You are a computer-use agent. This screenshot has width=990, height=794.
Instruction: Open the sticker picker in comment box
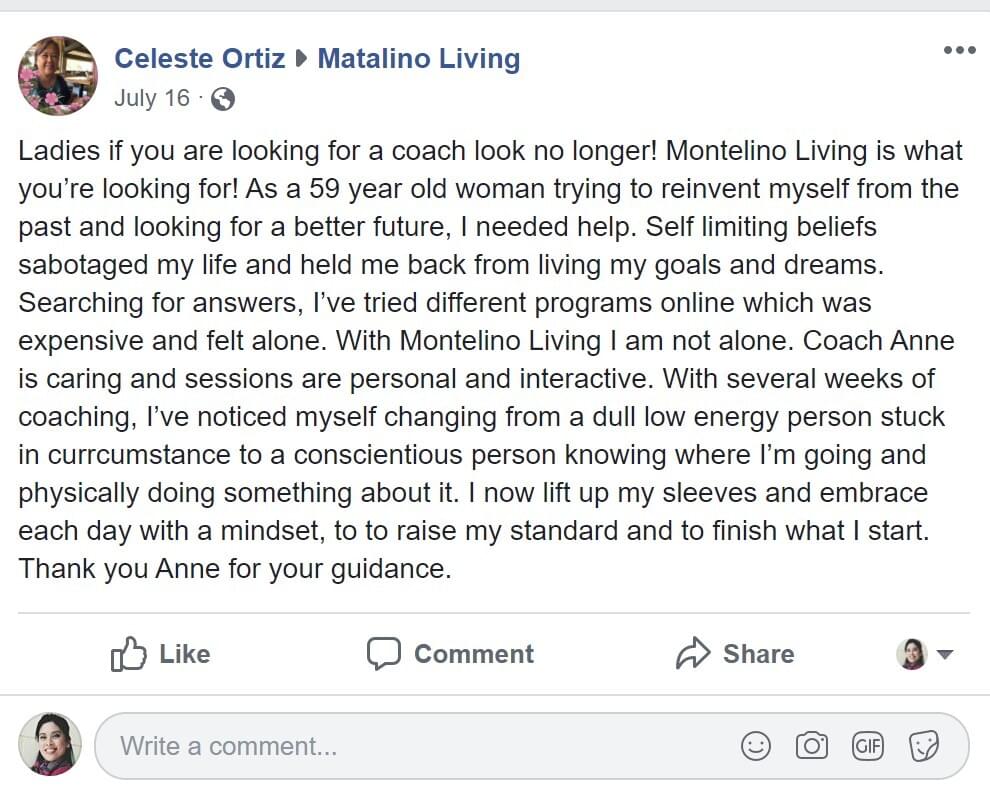pos(923,745)
